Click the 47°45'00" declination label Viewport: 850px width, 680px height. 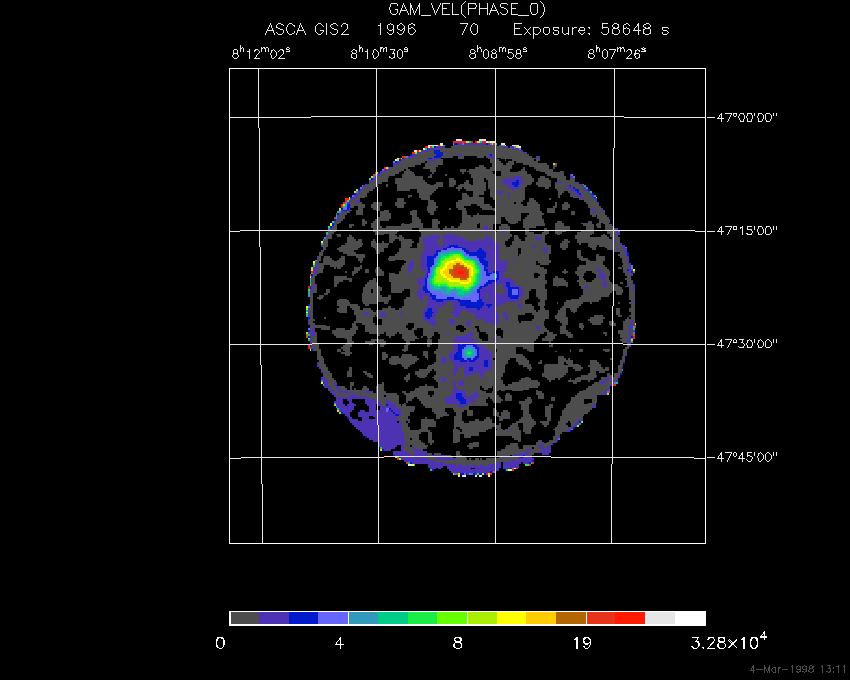747,457
